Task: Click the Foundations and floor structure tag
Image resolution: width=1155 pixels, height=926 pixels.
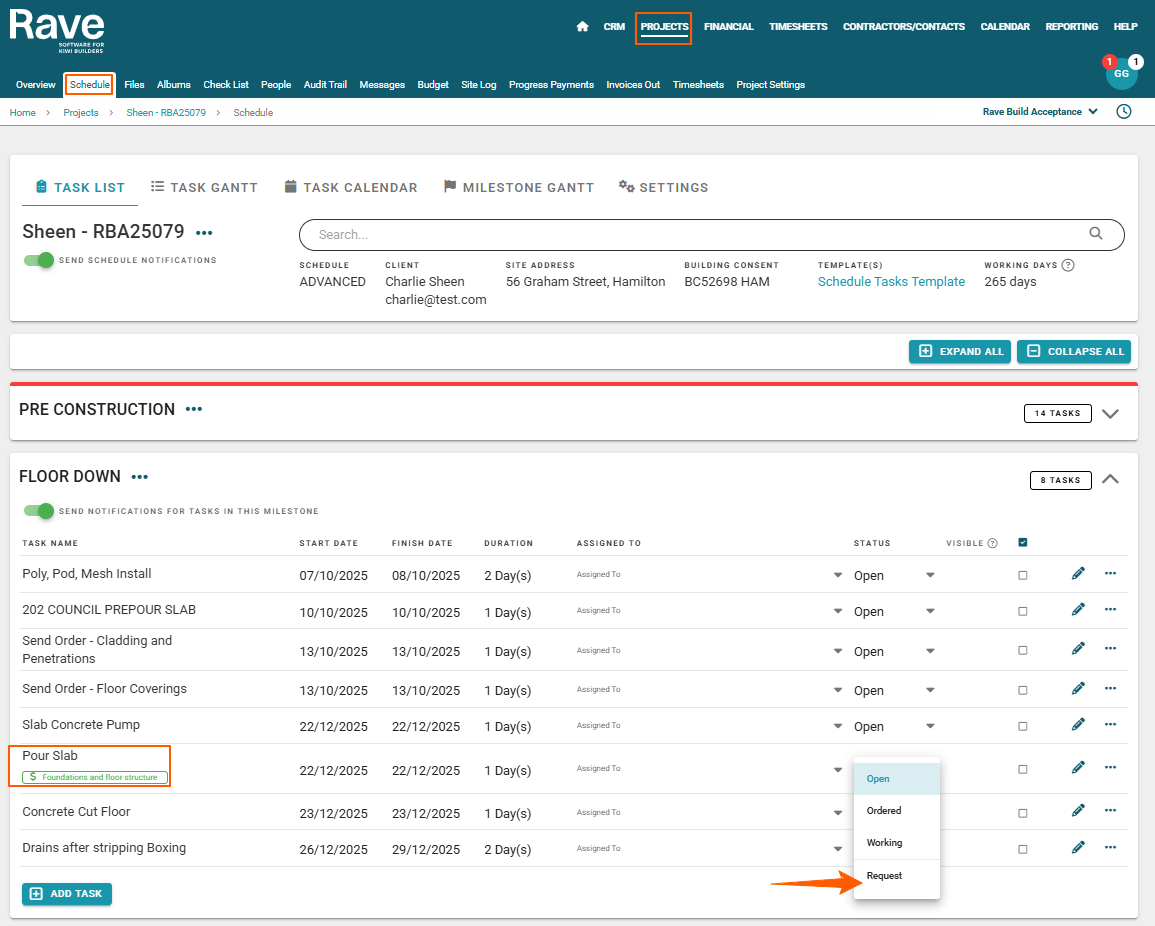Action: click(x=95, y=777)
